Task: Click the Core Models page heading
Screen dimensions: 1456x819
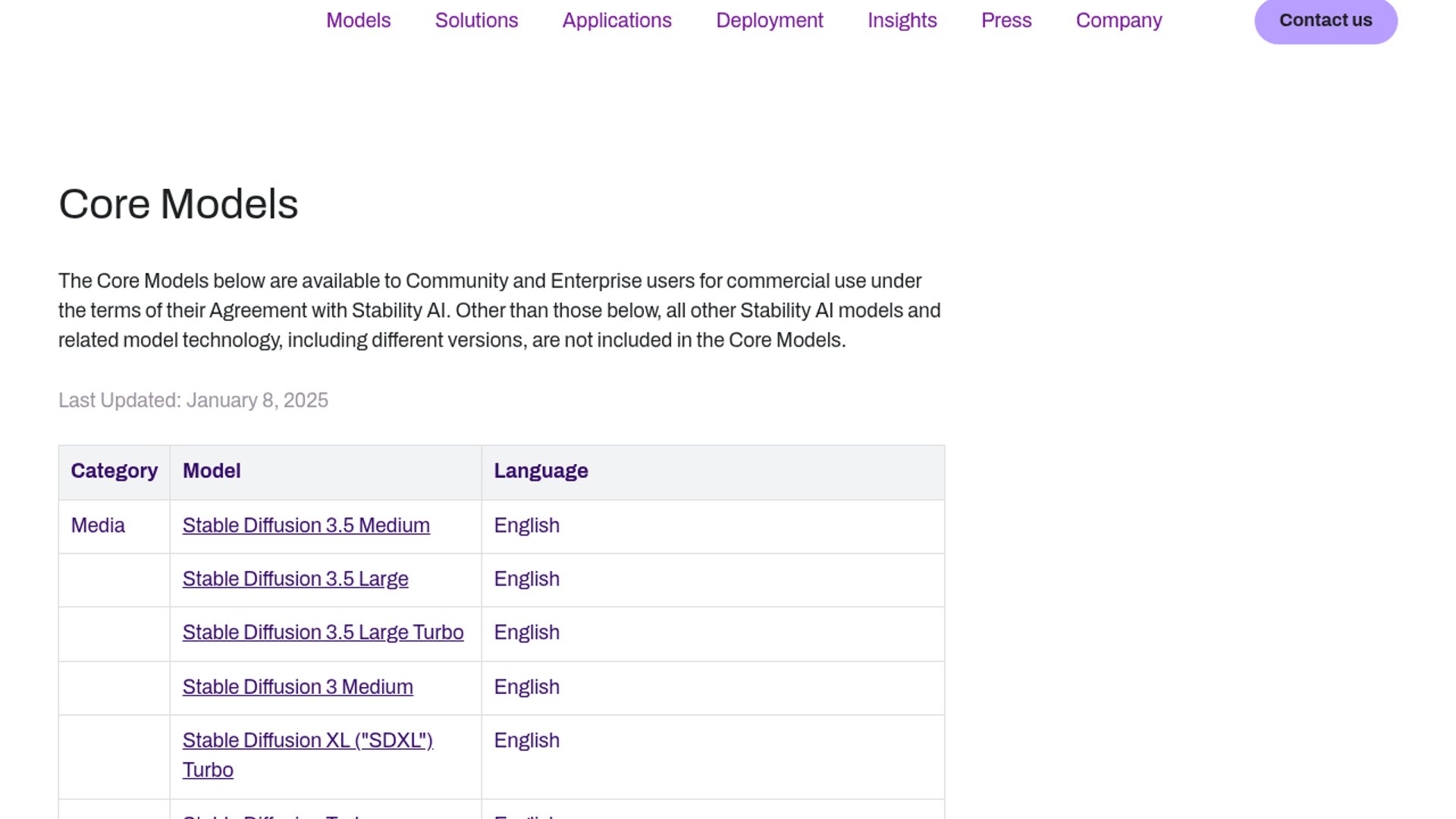Action: (178, 204)
